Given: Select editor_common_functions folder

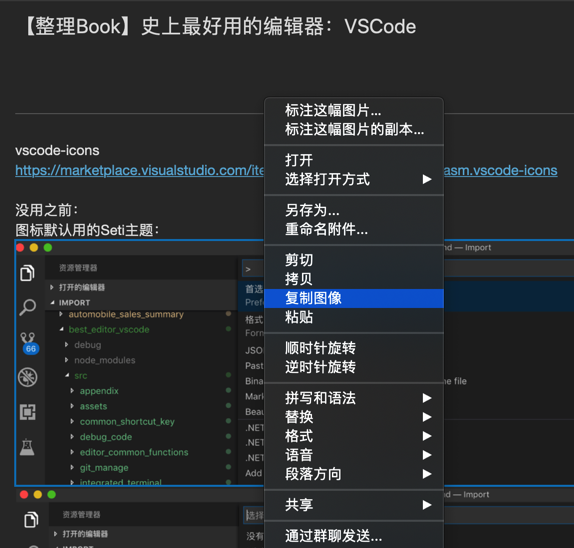Looking at the screenshot, I should [x=134, y=452].
